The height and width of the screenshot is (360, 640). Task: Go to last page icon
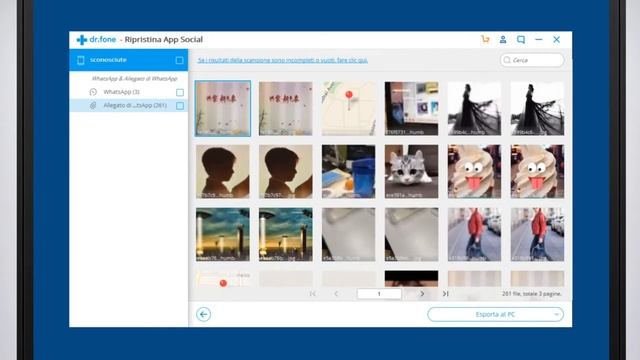445,293
